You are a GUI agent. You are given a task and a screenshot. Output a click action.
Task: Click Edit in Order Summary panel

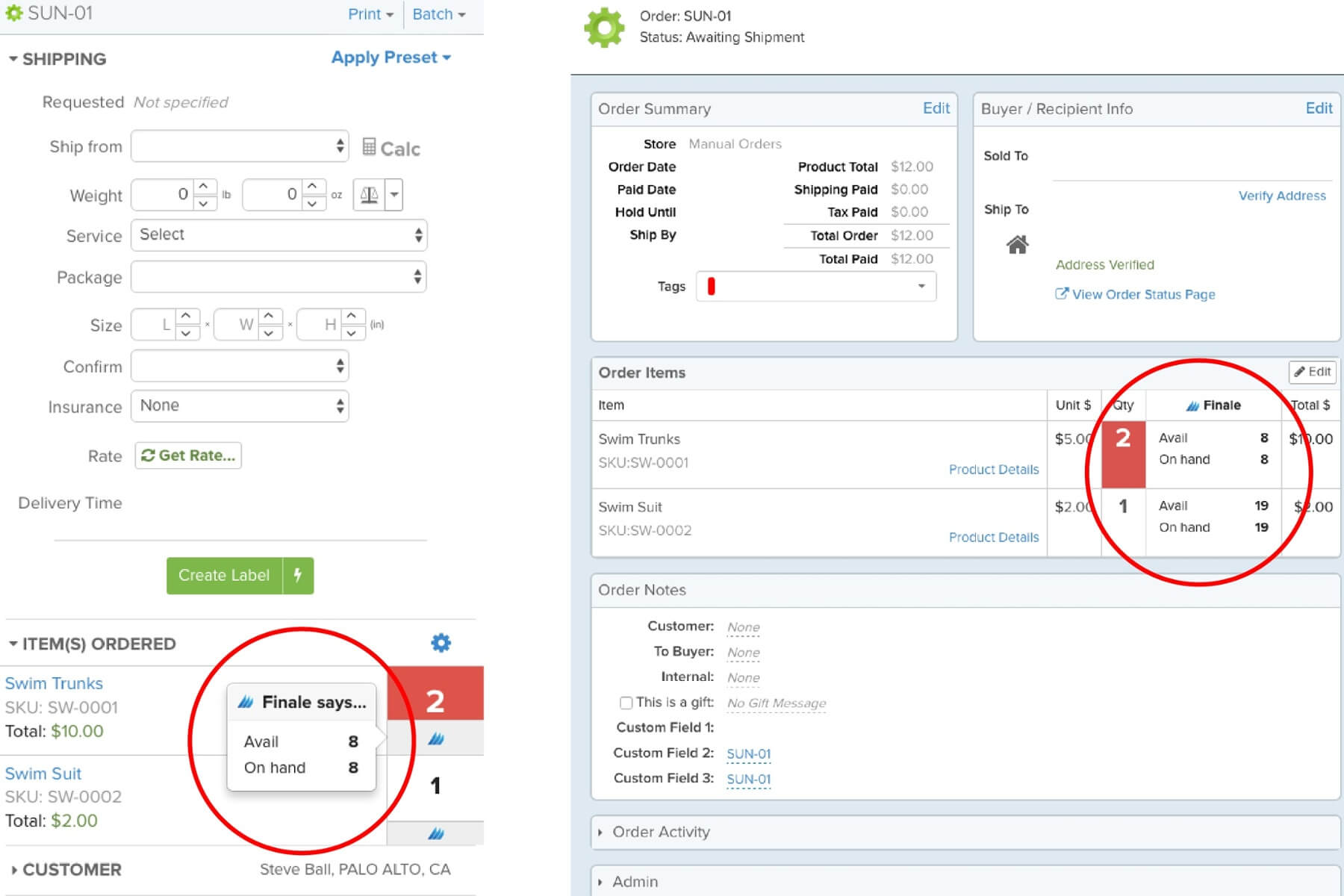pyautogui.click(x=936, y=108)
